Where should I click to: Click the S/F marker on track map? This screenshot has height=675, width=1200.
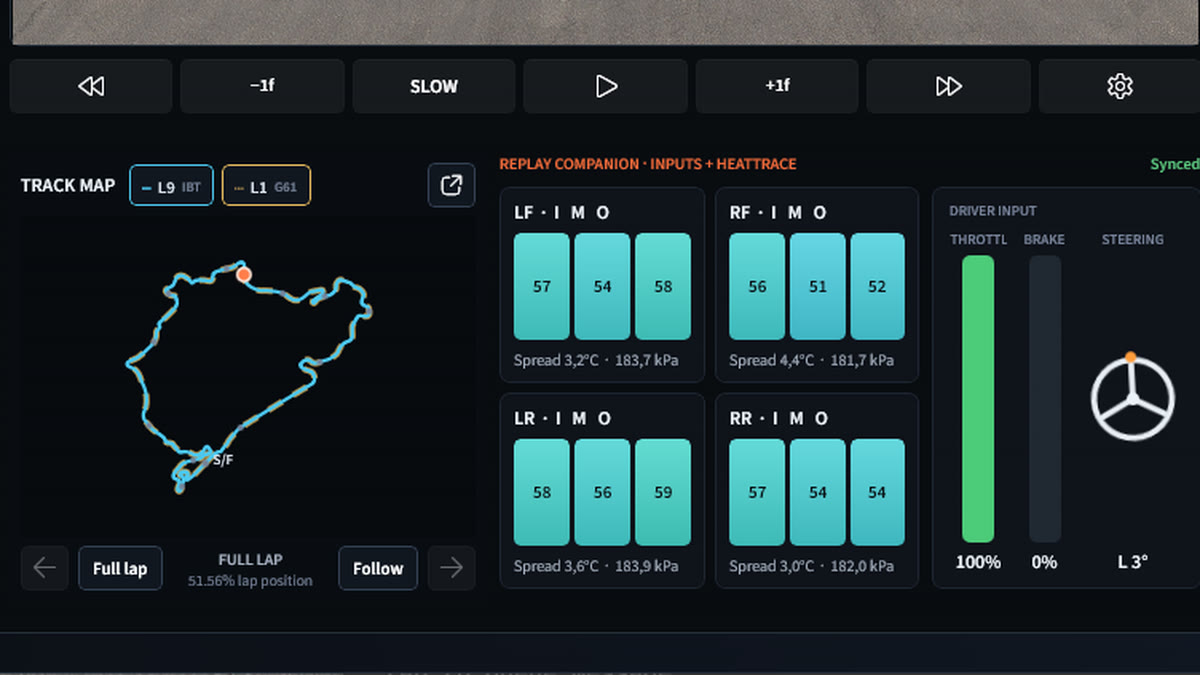(223, 460)
